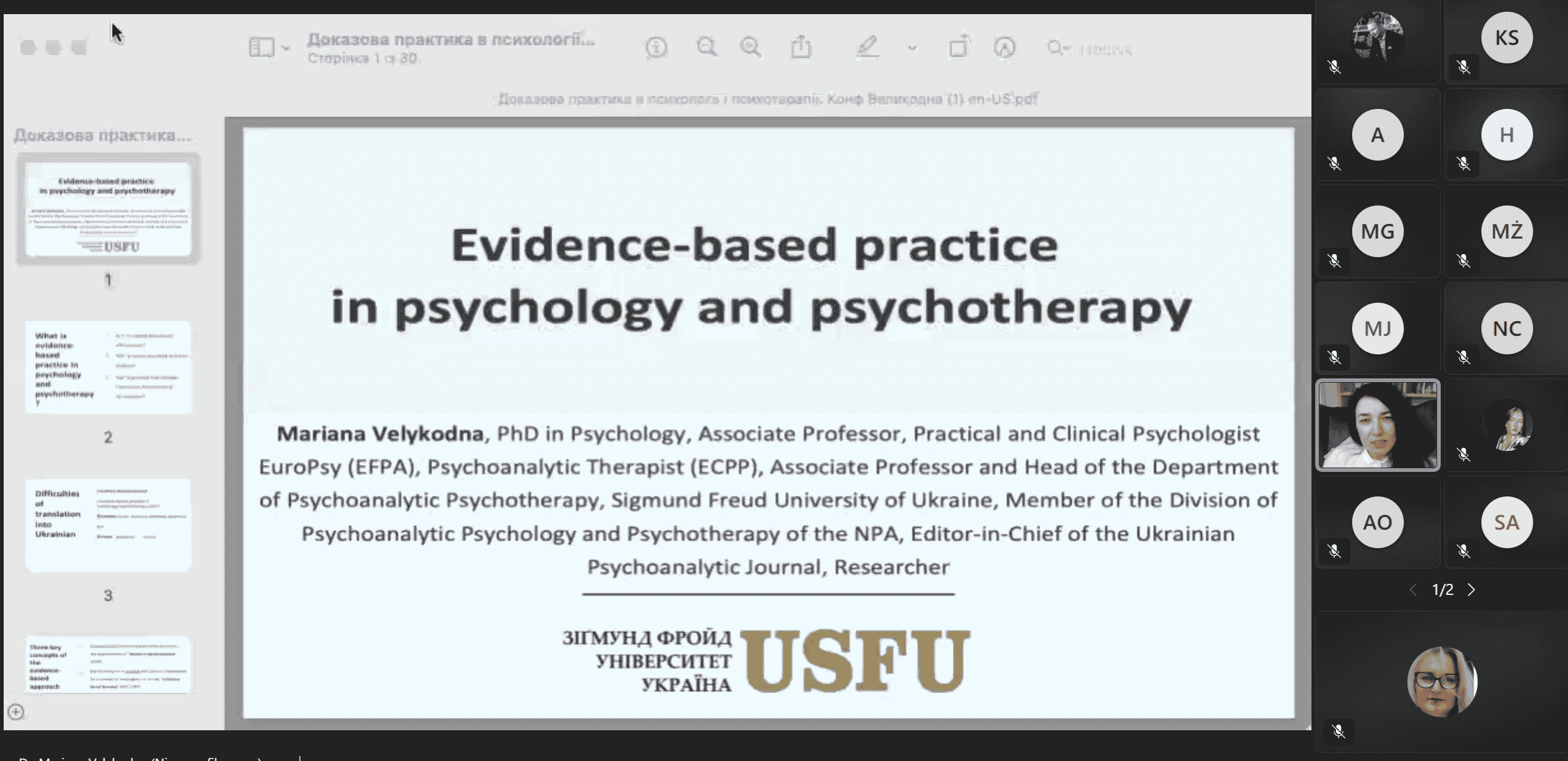Viewport: 1568px width, 761px height.
Task: Select page 1 thumbnail in sidebar
Action: (108, 209)
